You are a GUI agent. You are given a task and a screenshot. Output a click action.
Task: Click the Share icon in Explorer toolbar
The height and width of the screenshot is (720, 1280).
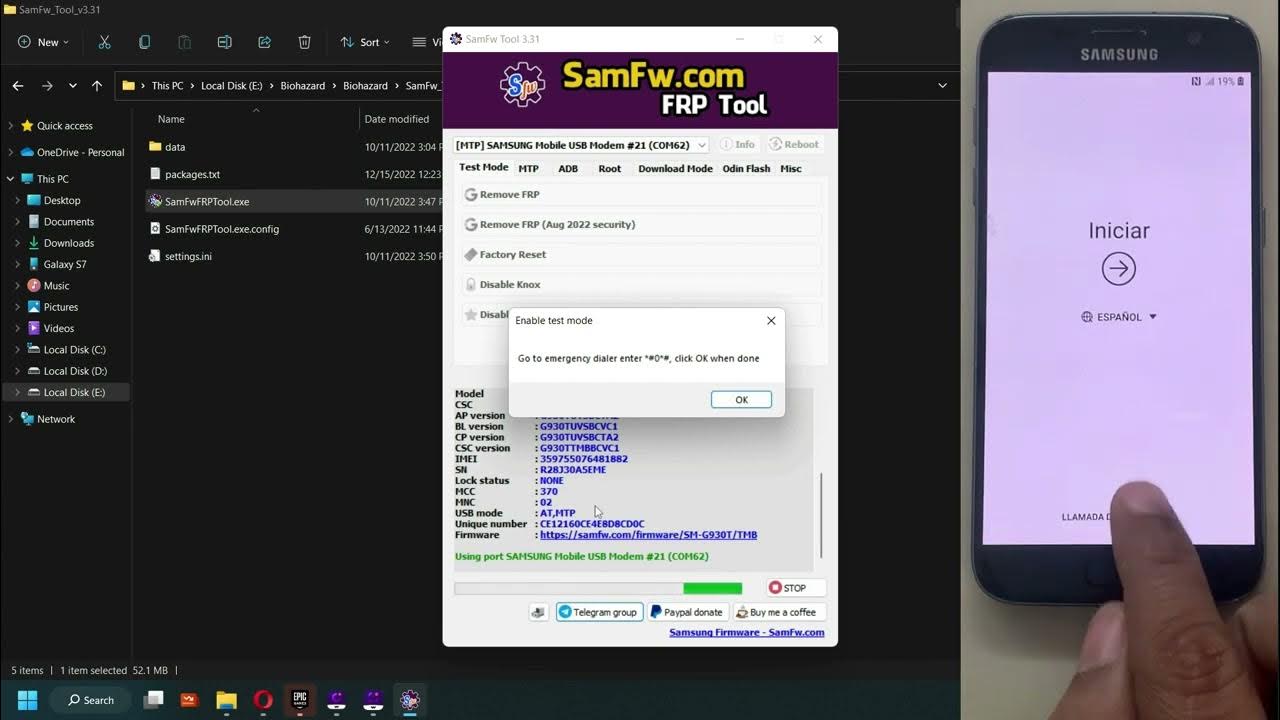pyautogui.click(x=264, y=42)
